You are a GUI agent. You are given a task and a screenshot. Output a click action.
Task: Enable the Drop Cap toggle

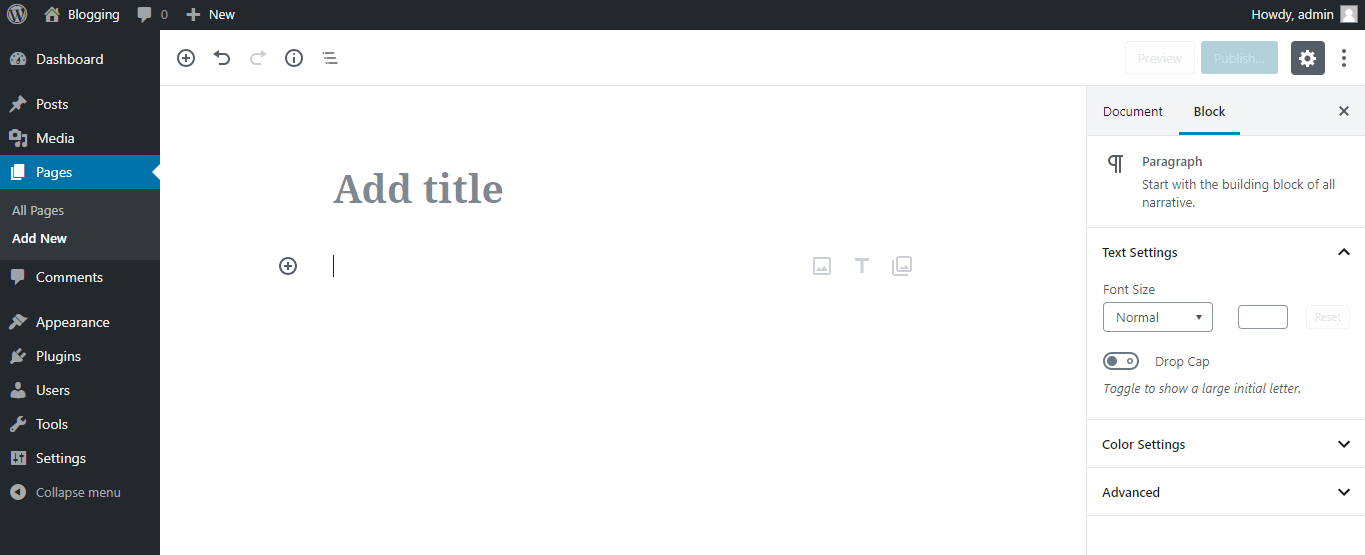pyautogui.click(x=1121, y=361)
